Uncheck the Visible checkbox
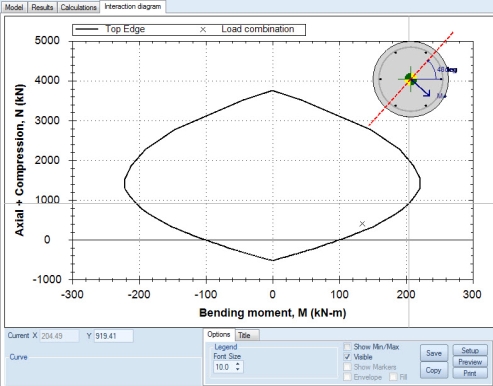 347,357
